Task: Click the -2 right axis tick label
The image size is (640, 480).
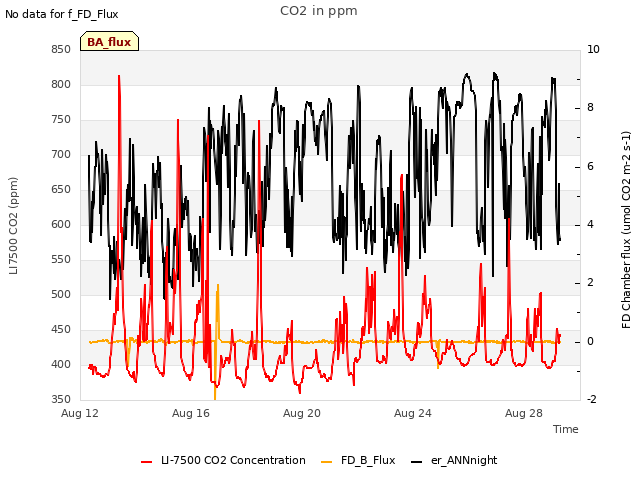Action: (x=592, y=399)
